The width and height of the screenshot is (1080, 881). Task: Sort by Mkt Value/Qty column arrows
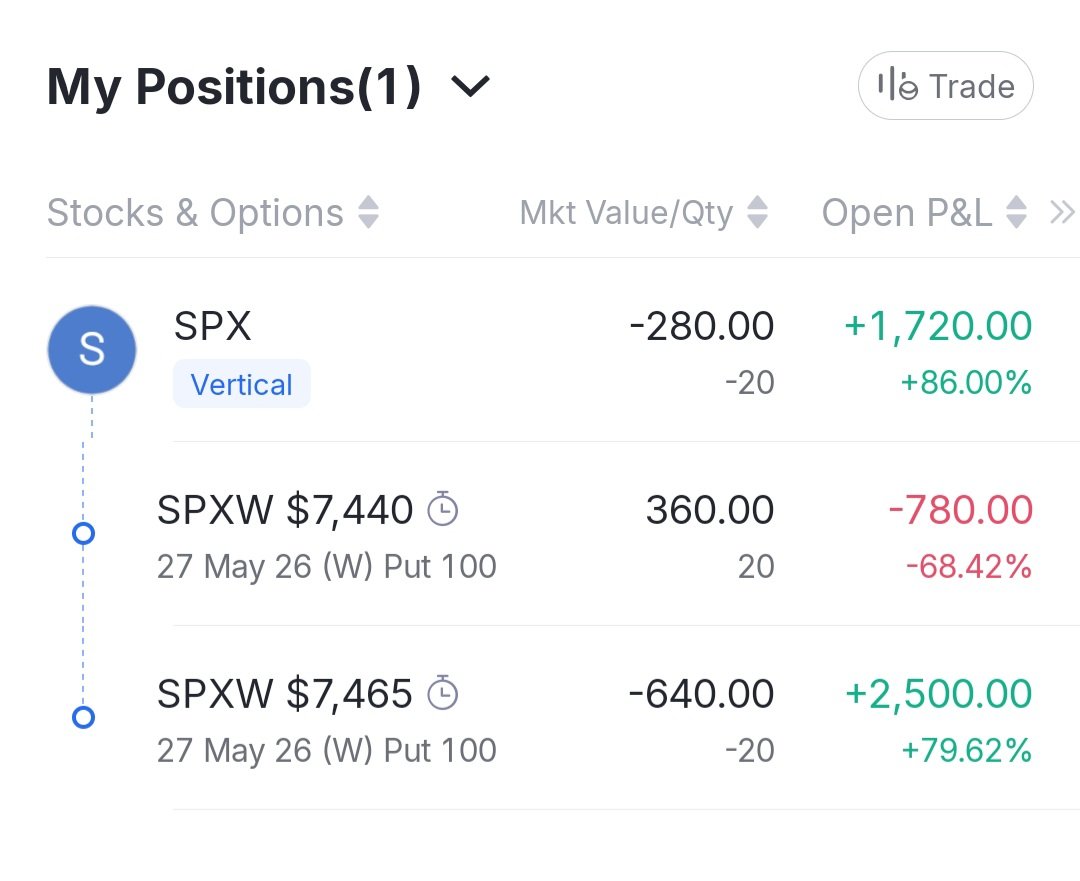(758, 212)
